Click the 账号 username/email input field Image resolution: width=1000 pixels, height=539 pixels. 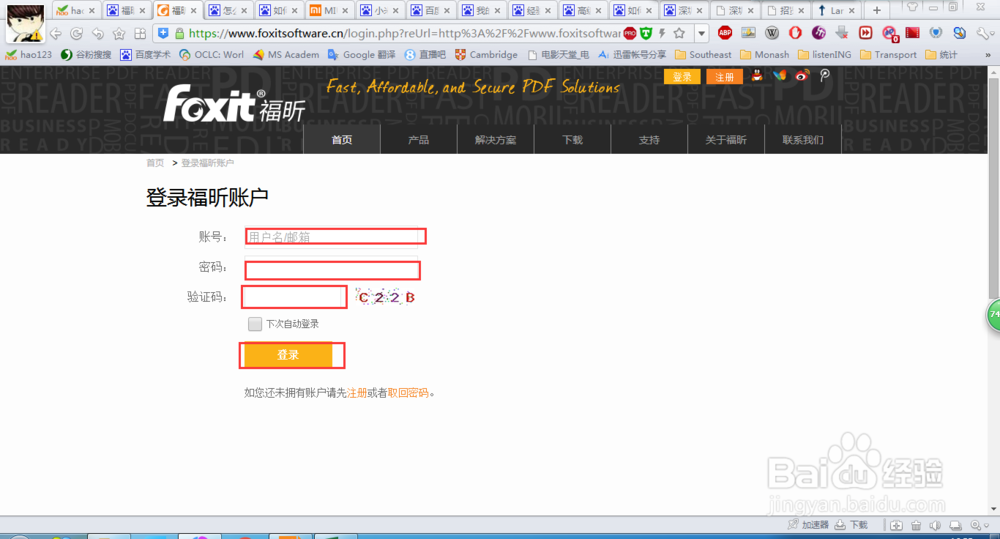pos(333,237)
